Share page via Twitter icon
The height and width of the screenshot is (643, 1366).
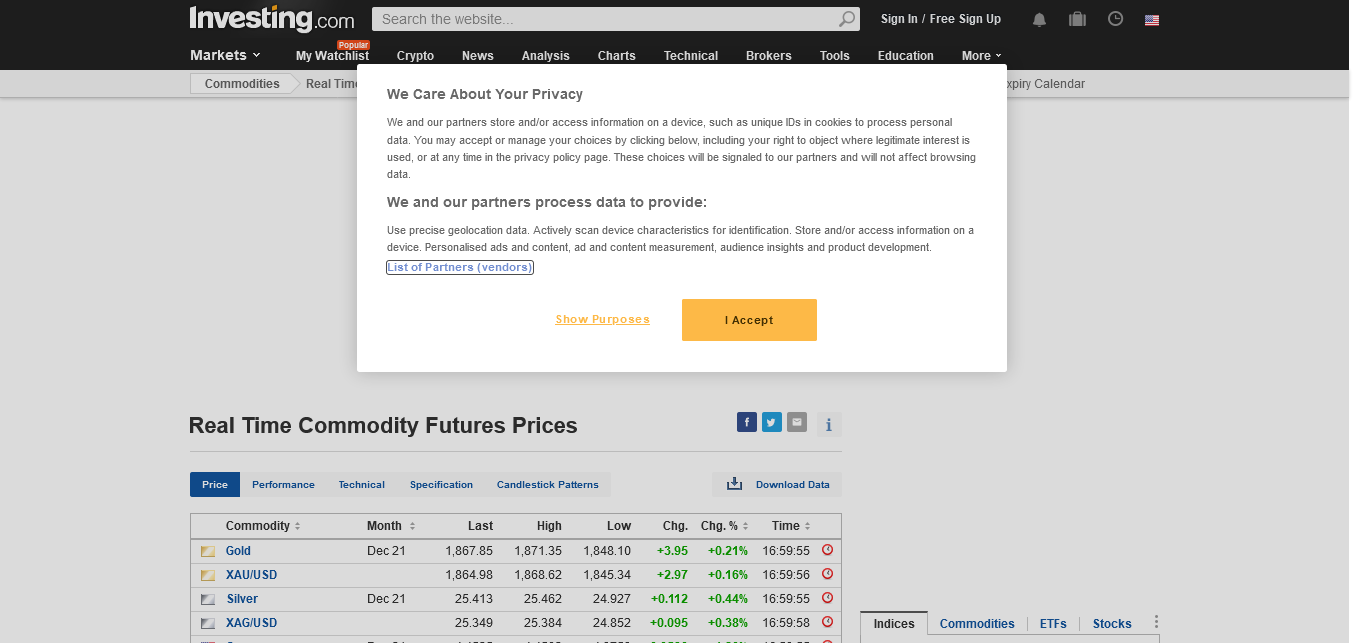pos(772,422)
